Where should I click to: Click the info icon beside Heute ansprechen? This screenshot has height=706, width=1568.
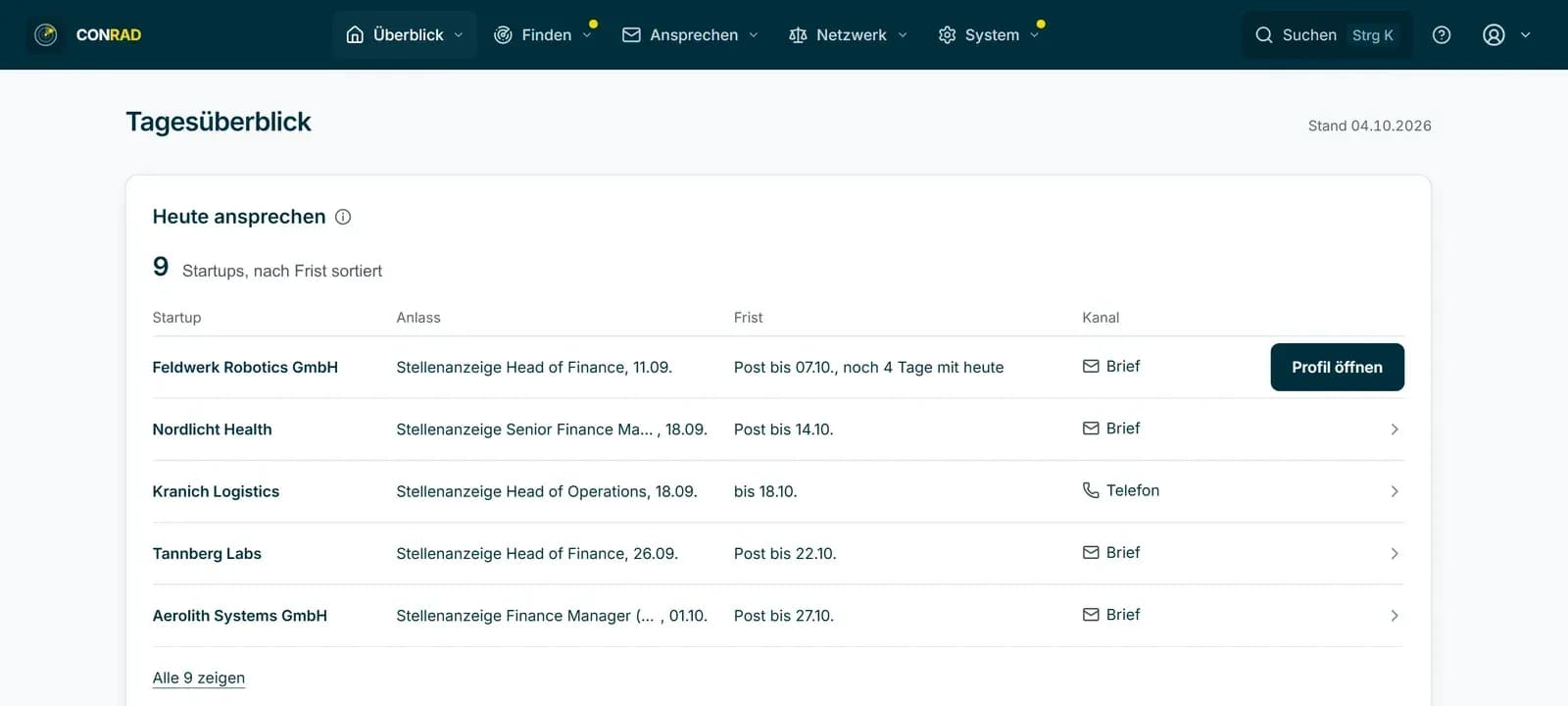343,217
